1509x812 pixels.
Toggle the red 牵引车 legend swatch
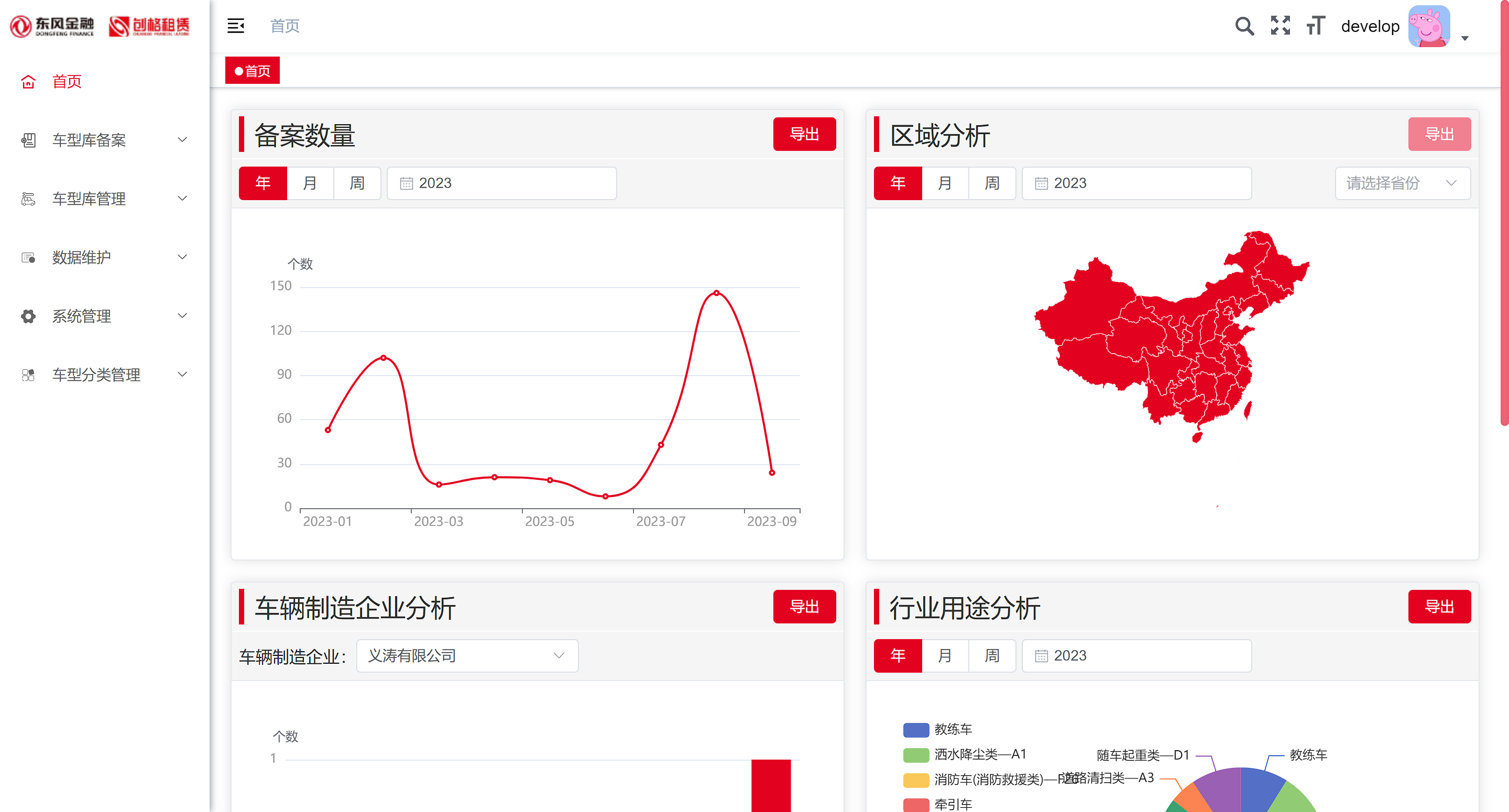point(915,805)
